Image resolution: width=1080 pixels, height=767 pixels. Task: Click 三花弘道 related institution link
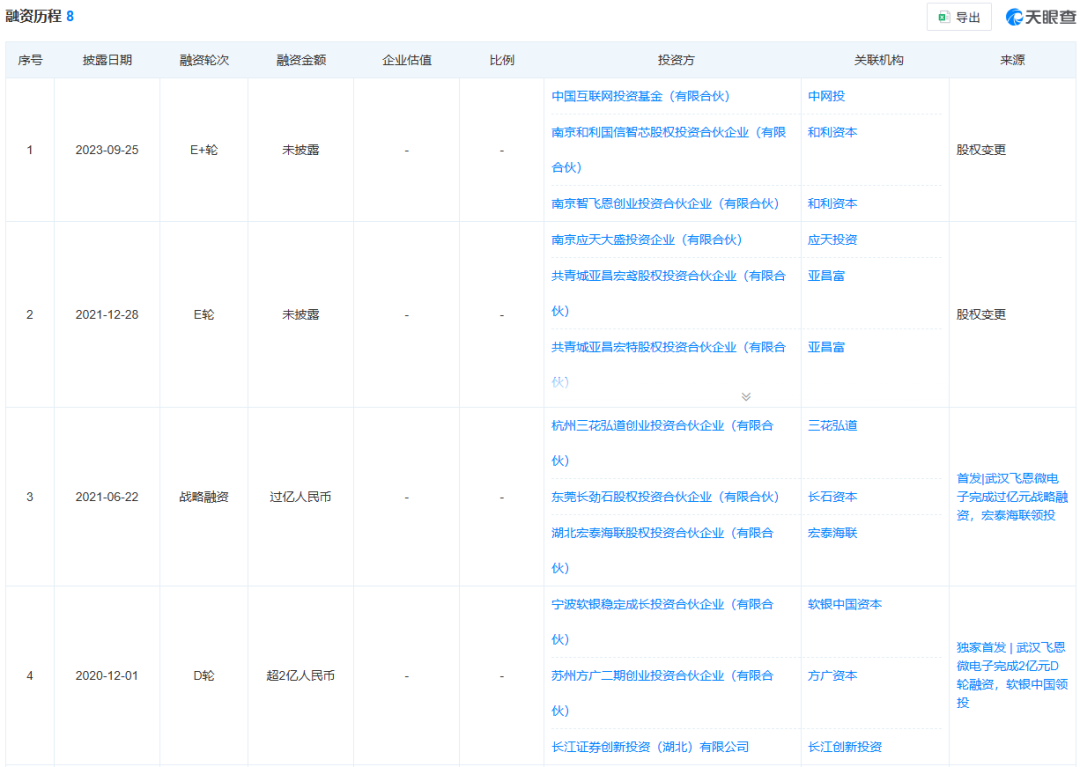pos(832,425)
